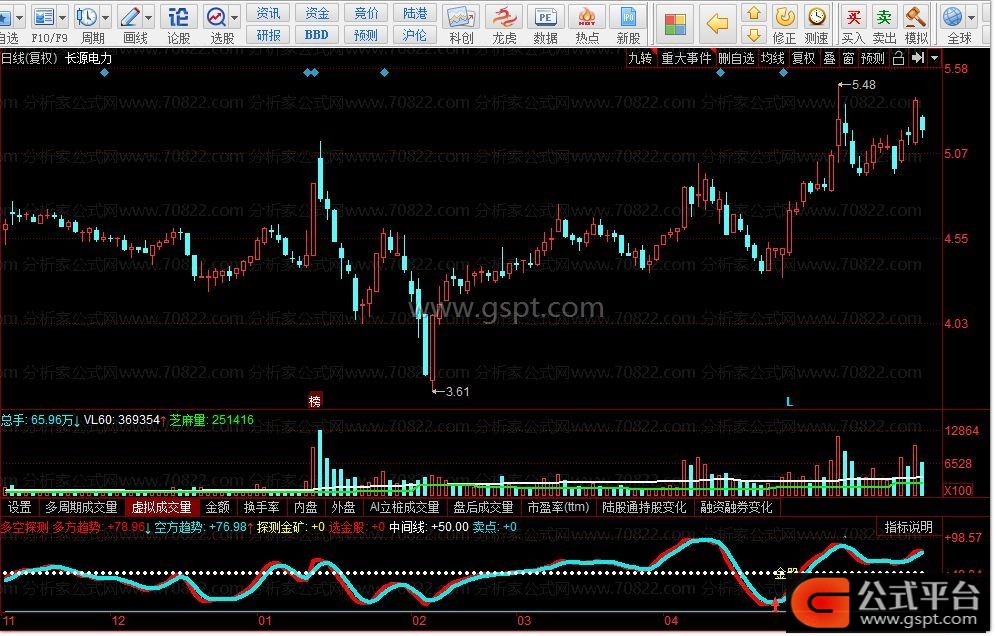Click the 卖出 sell icon
Viewport: 996px width, 636px height.
(x=884, y=17)
